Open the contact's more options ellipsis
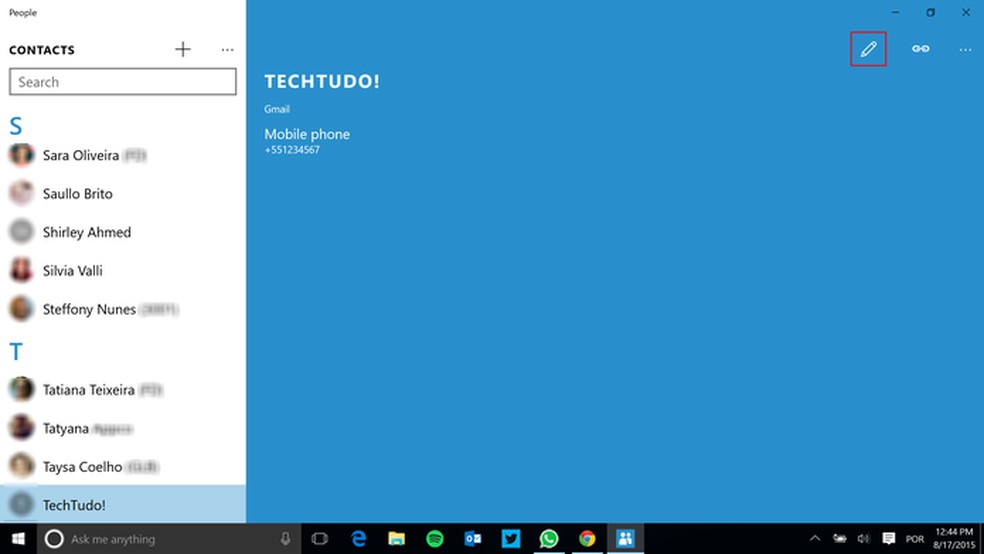 (x=965, y=50)
